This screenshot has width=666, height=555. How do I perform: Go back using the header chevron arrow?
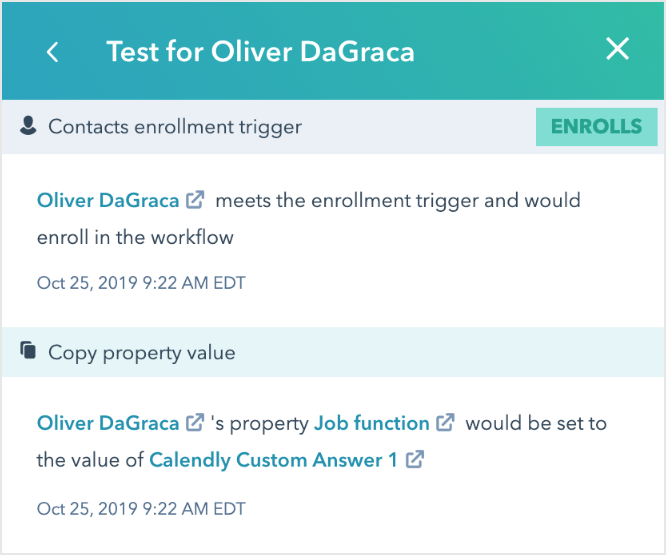pos(53,52)
